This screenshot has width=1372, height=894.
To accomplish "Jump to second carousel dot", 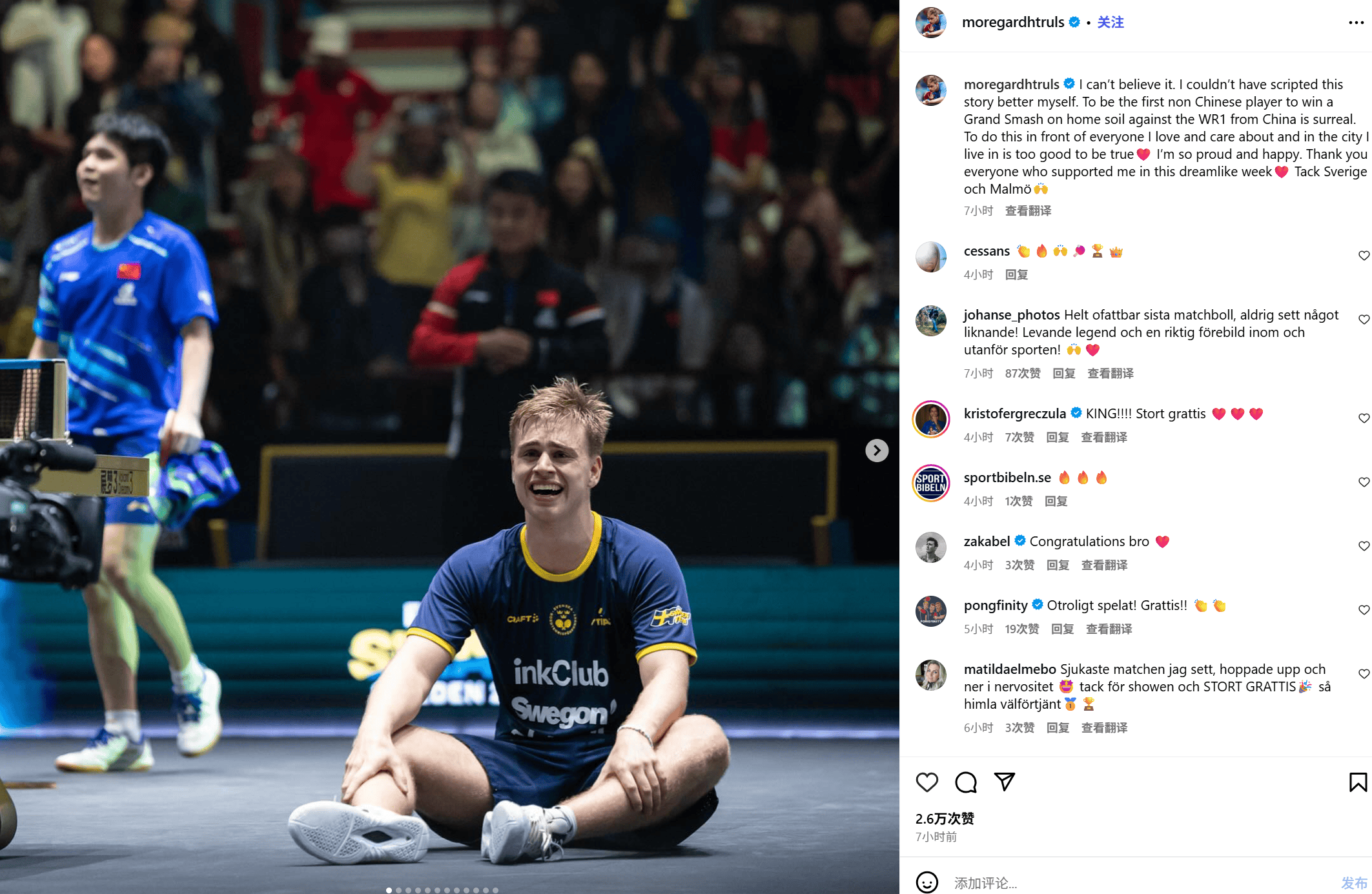I will point(398,890).
